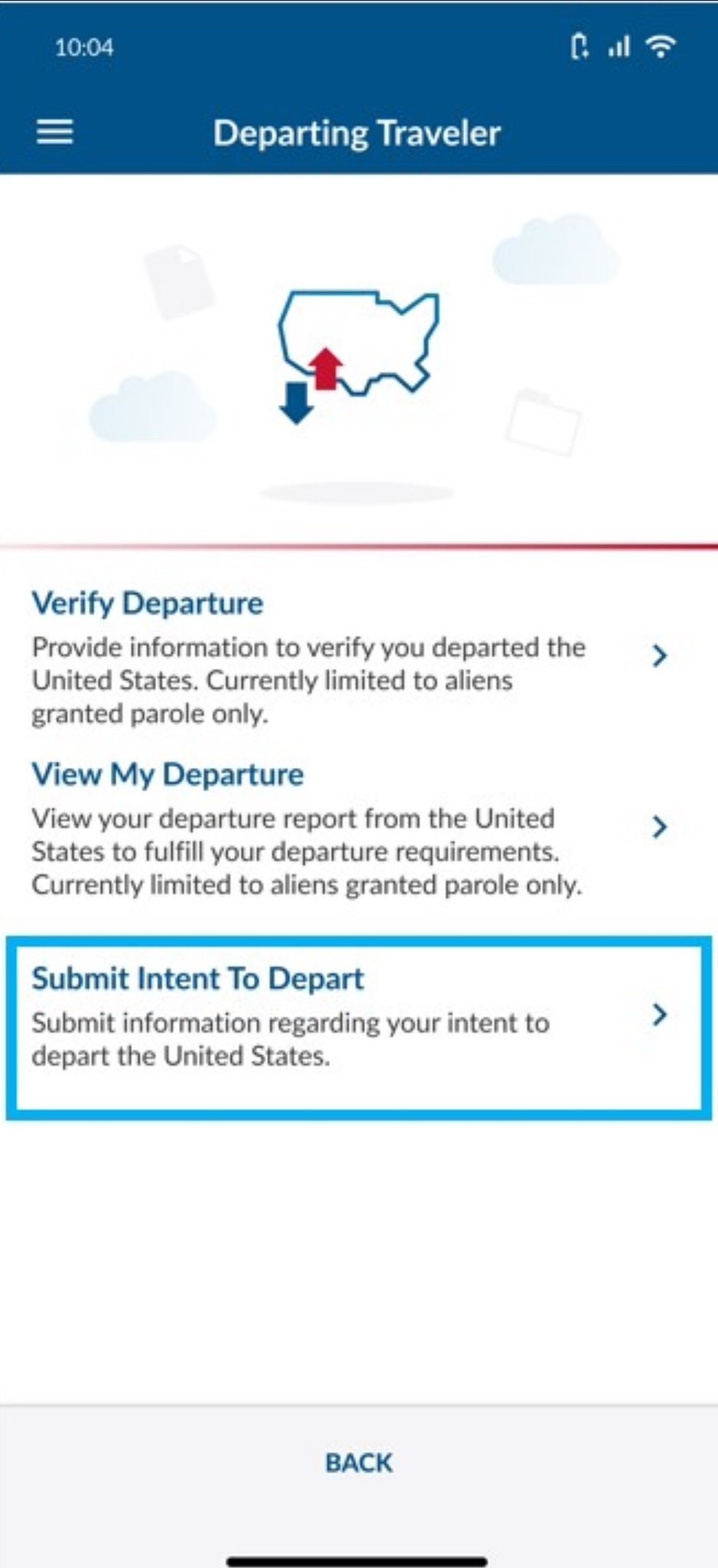Tap the Submit Intent To Depart chevron
This screenshot has height=1568, width=718.
tap(659, 1015)
